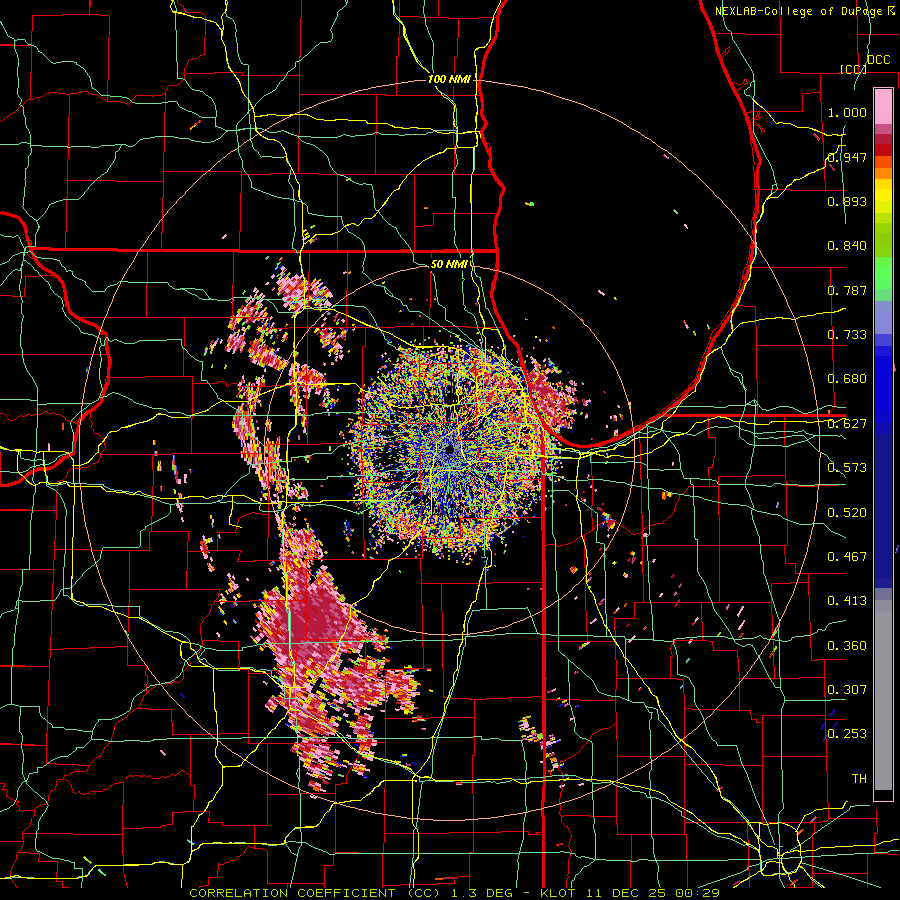Click the 0.680 scale value
The height and width of the screenshot is (900, 900).
pos(847,379)
